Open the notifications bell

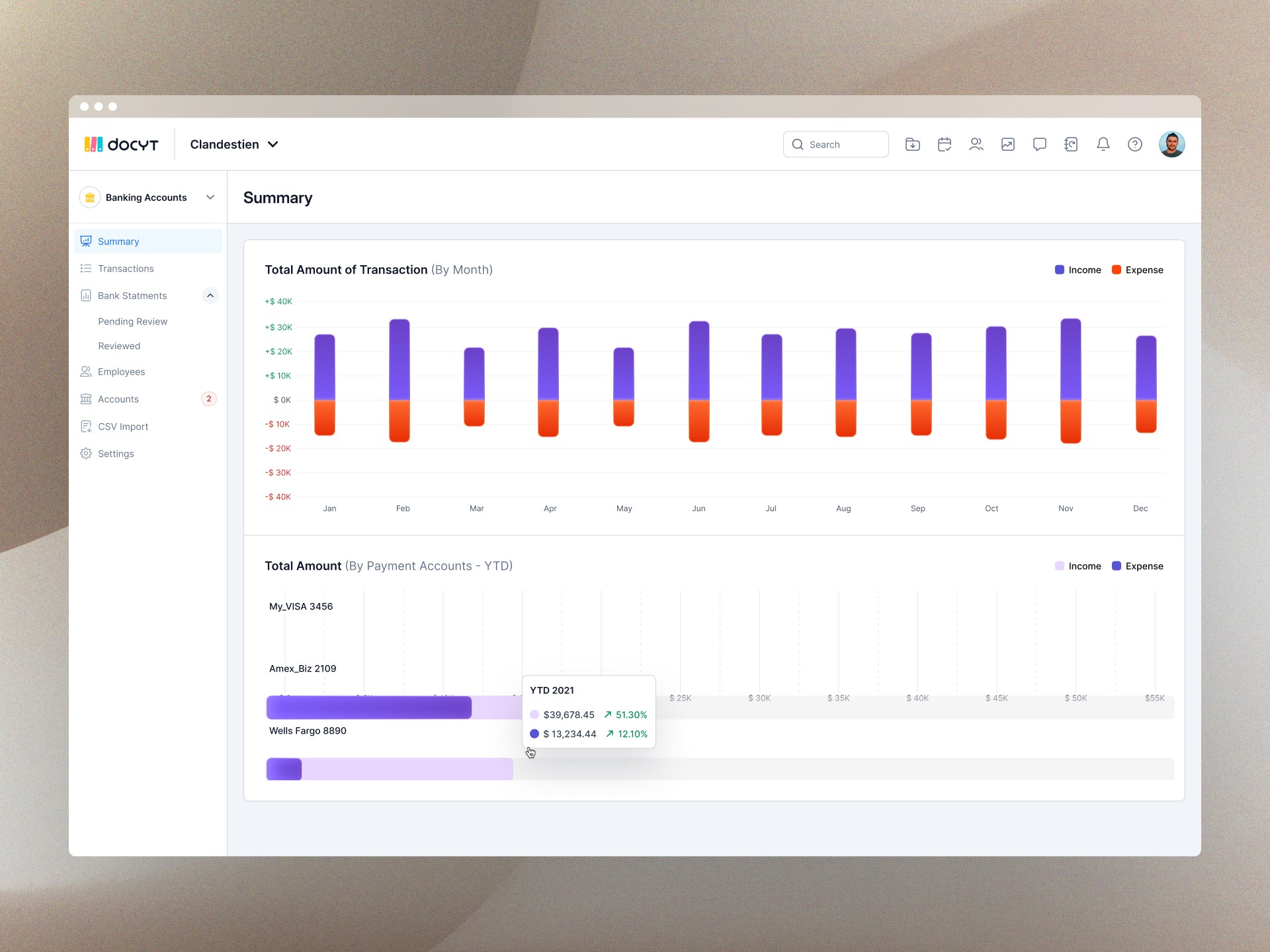click(1103, 144)
